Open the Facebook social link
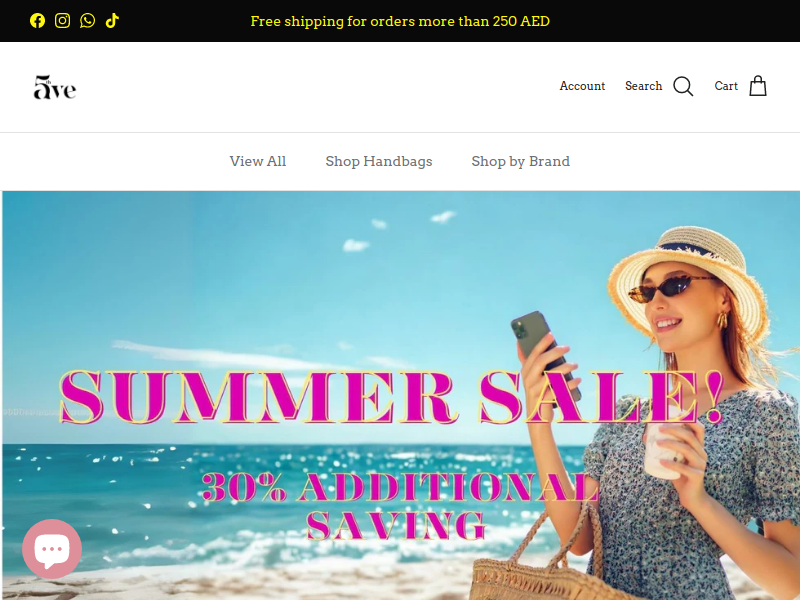Screen dimensions: 800x600 point(37,21)
